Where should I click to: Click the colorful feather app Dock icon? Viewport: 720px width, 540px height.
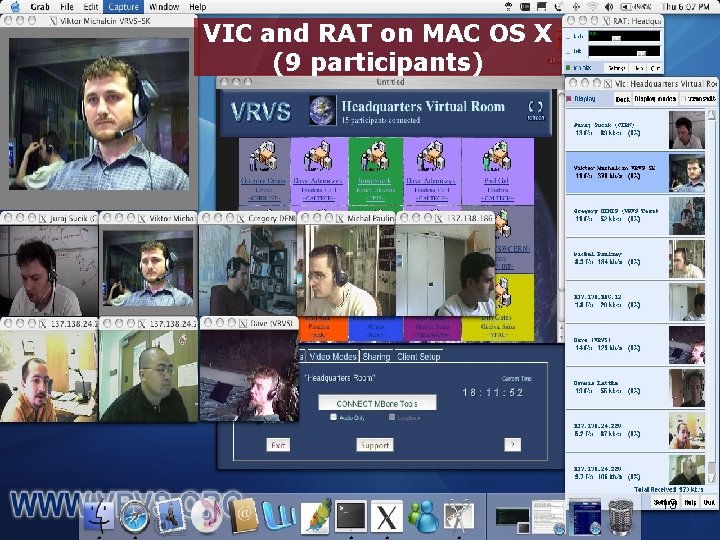click(315, 516)
